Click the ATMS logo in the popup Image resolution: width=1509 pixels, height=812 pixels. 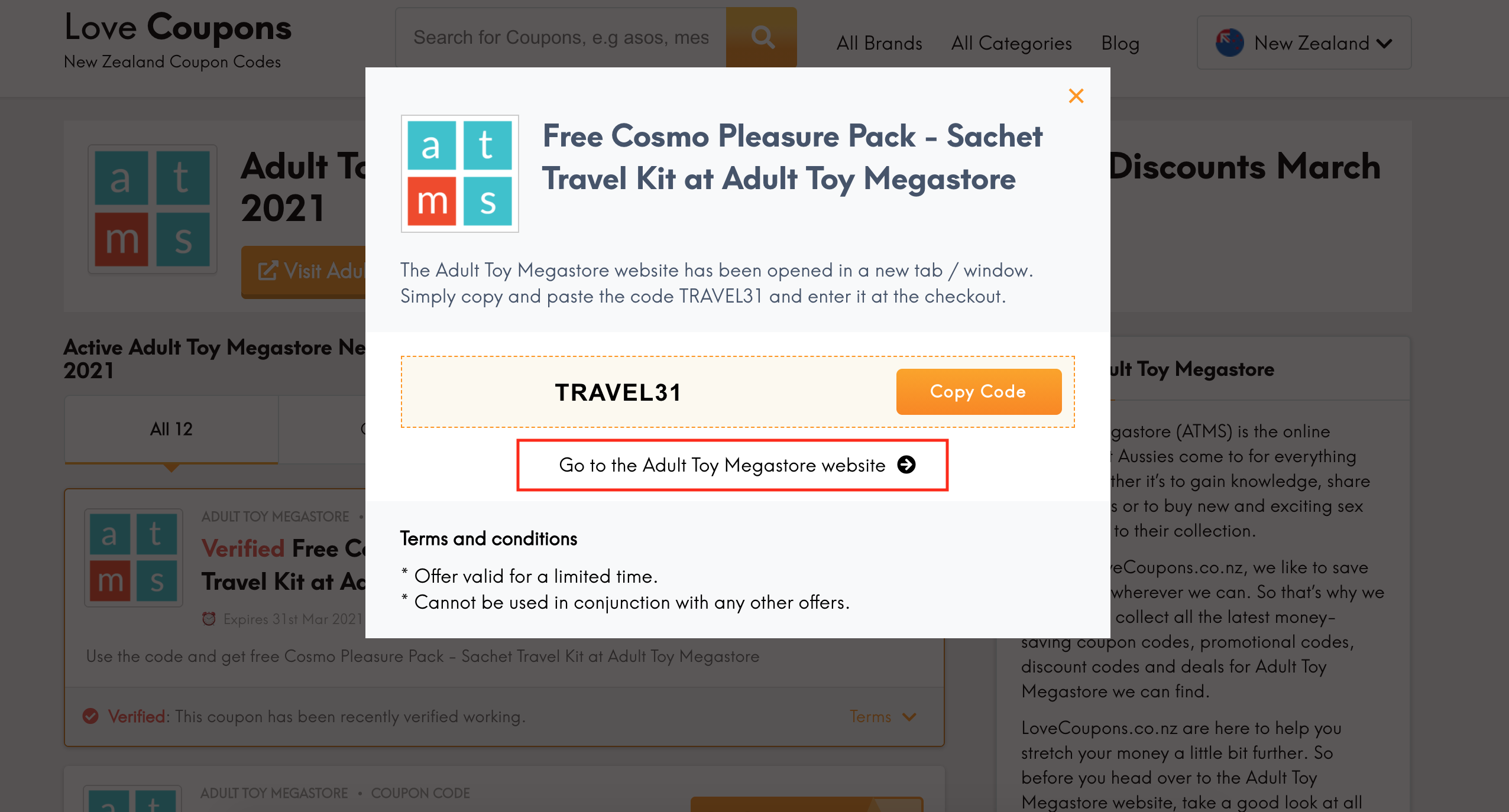click(x=459, y=173)
